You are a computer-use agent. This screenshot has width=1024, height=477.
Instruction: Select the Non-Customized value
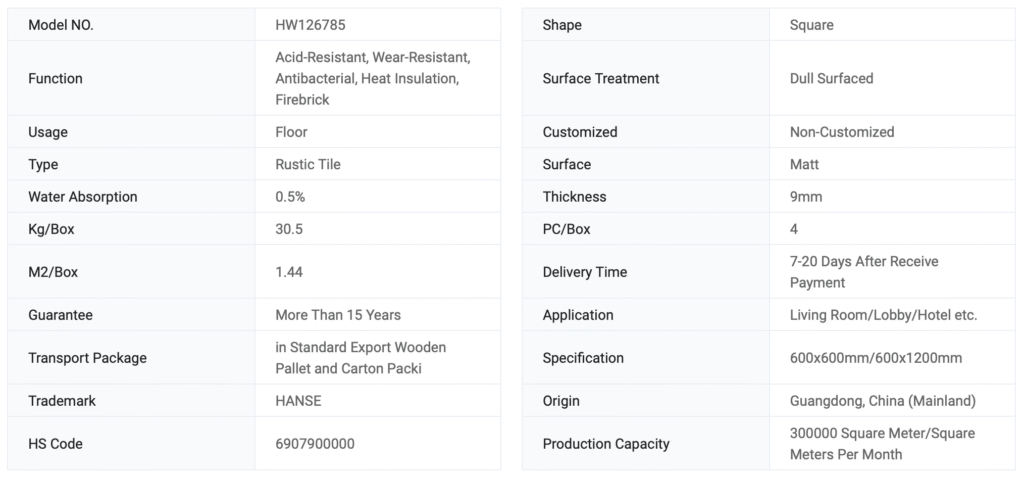point(842,132)
